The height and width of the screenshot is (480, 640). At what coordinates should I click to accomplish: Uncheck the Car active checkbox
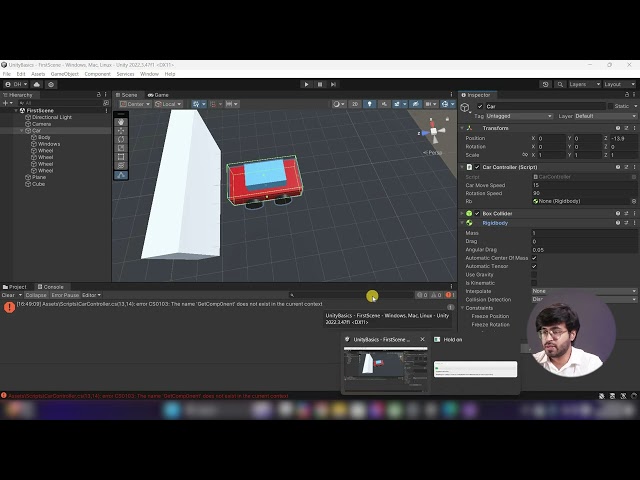tap(480, 107)
